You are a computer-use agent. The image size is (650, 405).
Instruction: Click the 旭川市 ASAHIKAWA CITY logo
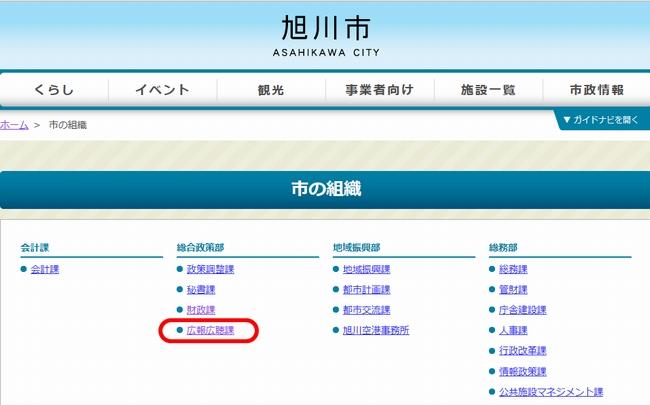325,35
